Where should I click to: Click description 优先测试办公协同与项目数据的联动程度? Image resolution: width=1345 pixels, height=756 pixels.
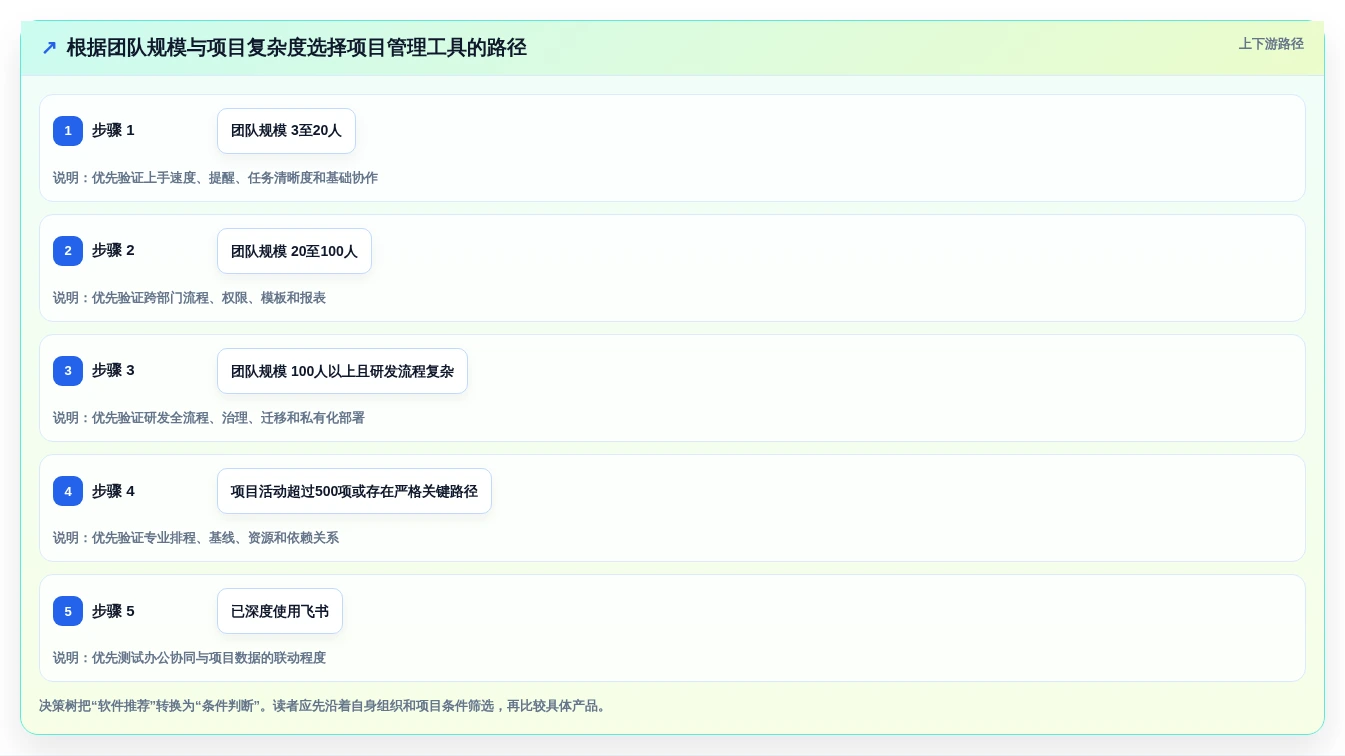(209, 658)
